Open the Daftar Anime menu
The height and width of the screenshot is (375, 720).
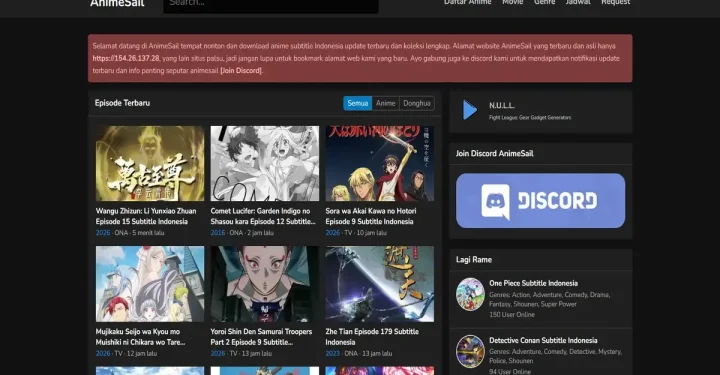point(467,3)
